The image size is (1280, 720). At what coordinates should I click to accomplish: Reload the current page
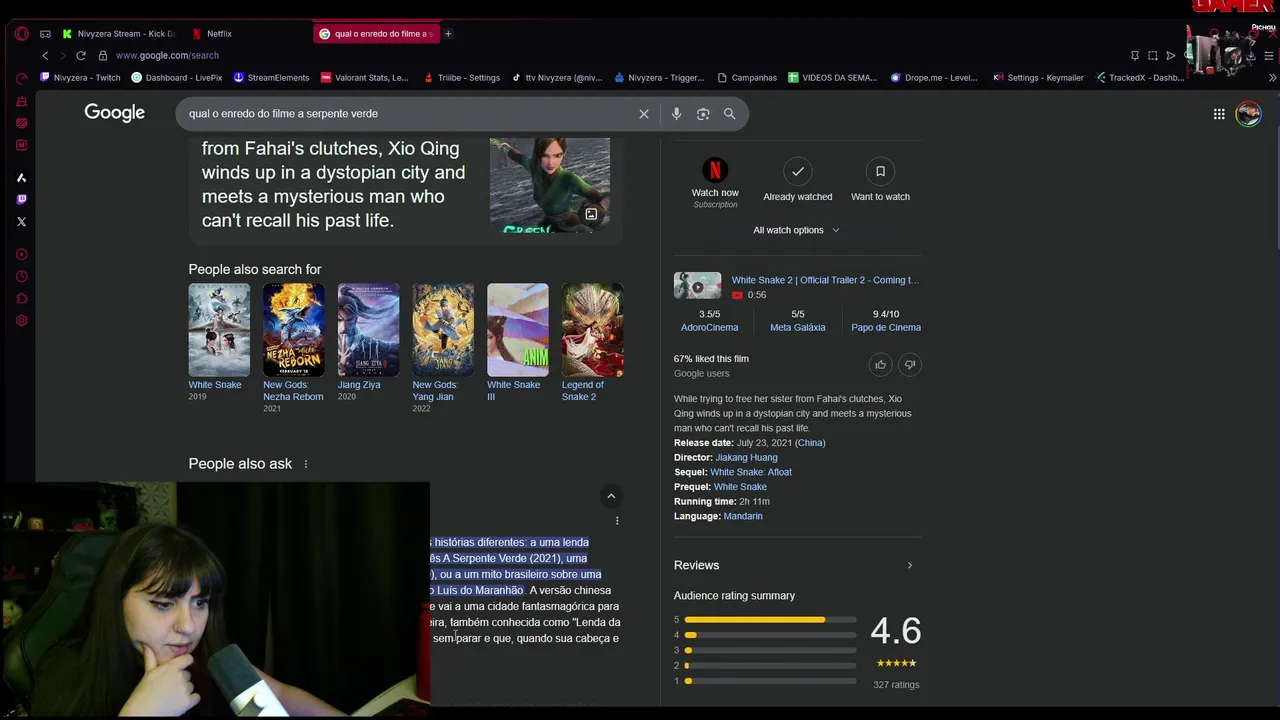coord(81,56)
